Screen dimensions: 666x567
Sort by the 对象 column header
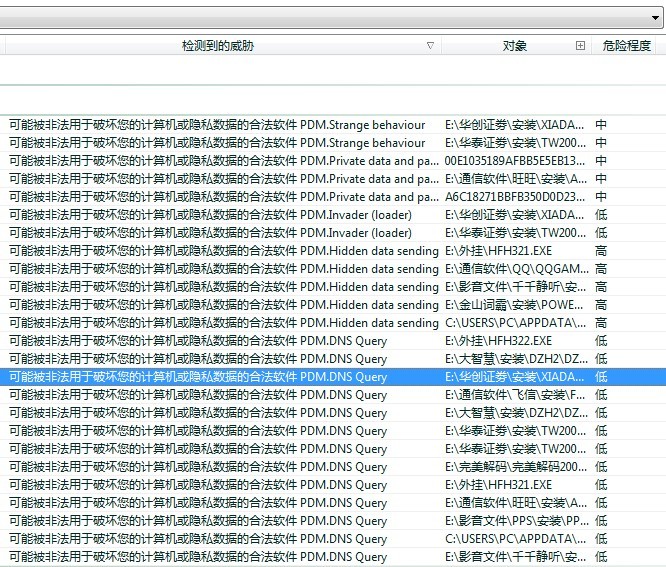pos(515,45)
